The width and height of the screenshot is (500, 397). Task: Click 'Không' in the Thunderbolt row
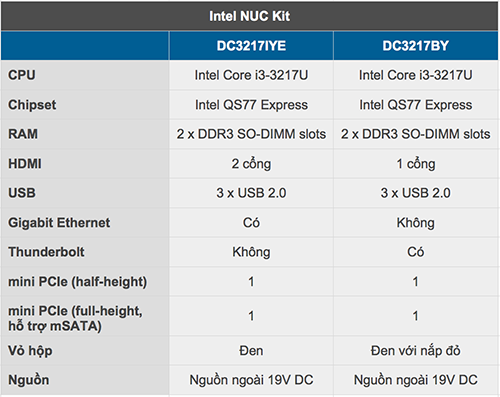pyautogui.click(x=251, y=252)
